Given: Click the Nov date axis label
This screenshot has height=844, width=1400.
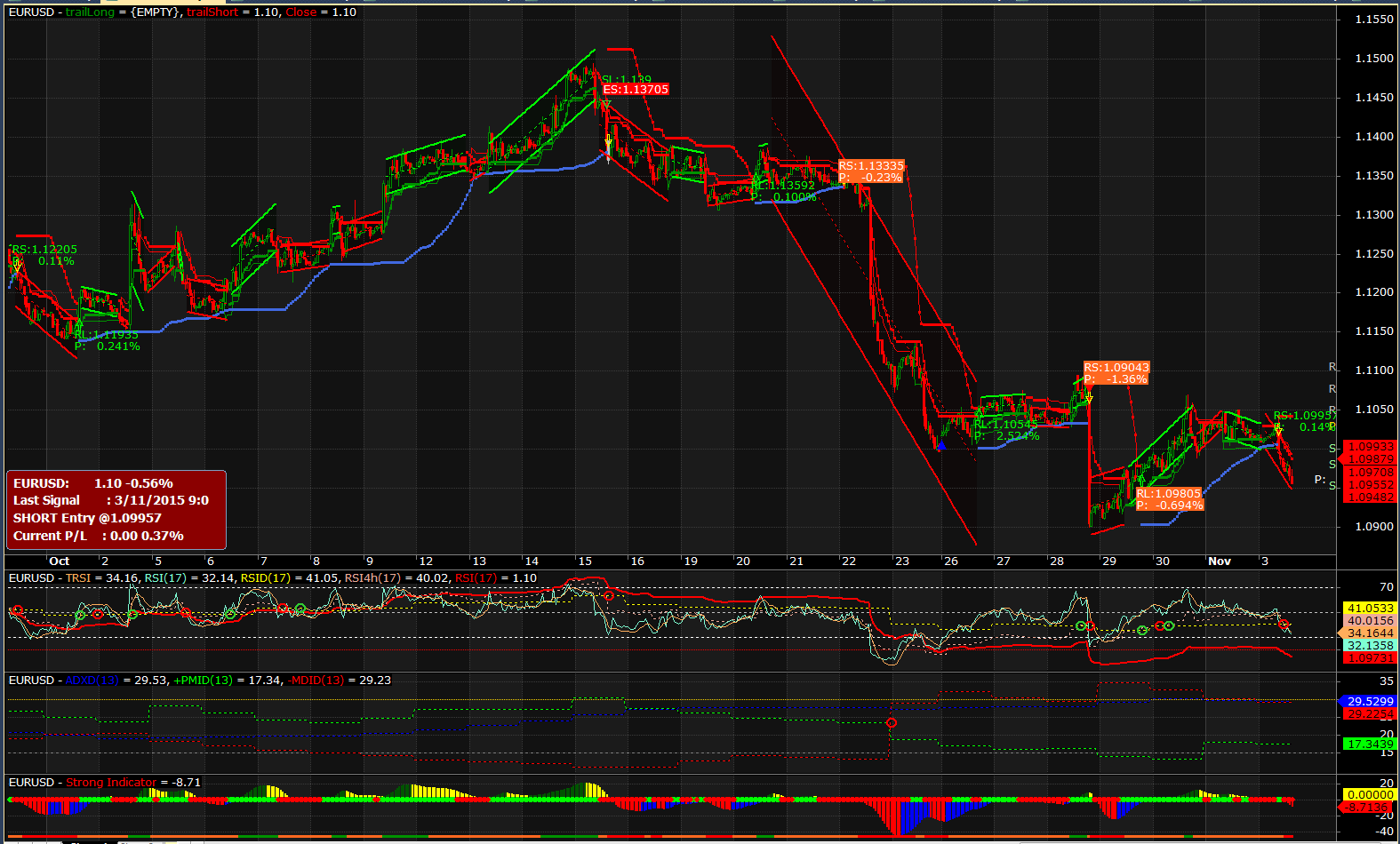Looking at the screenshot, I should 1220,561.
